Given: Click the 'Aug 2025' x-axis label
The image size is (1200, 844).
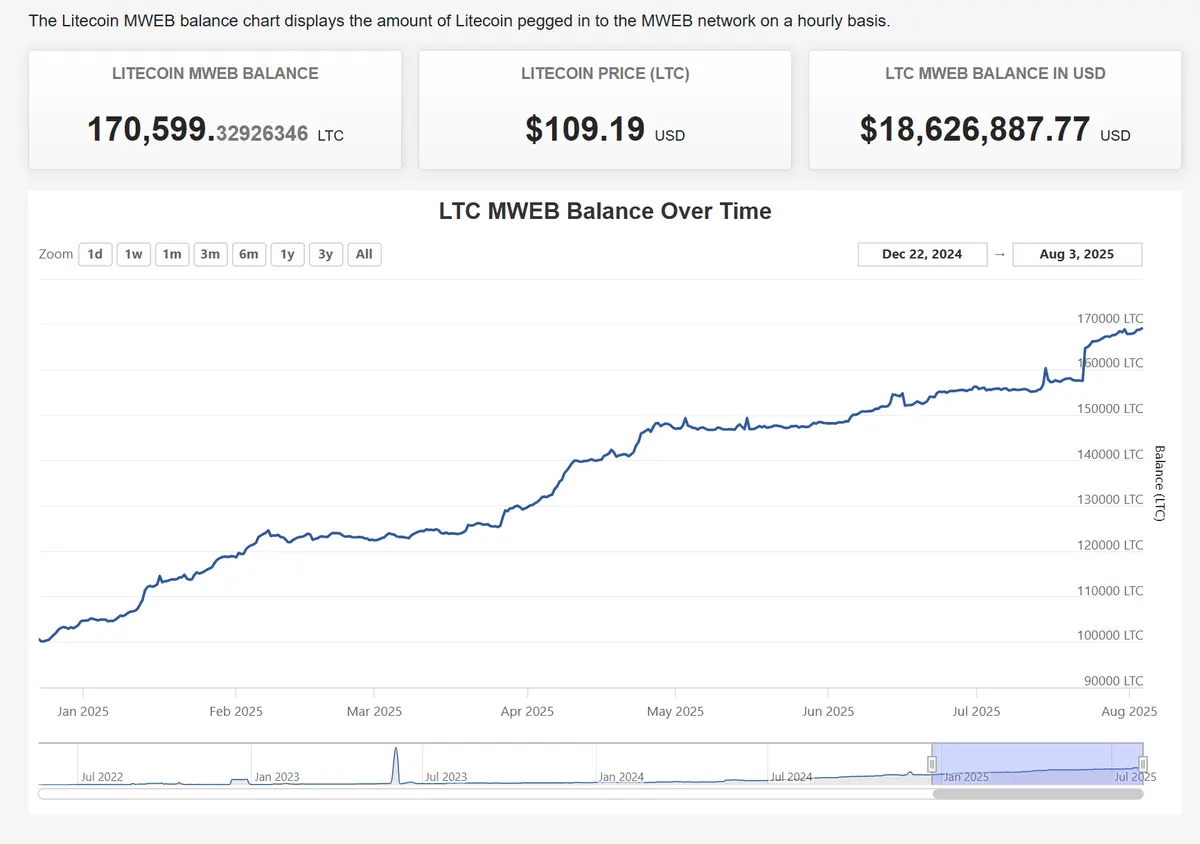Looking at the screenshot, I should click(1129, 711).
